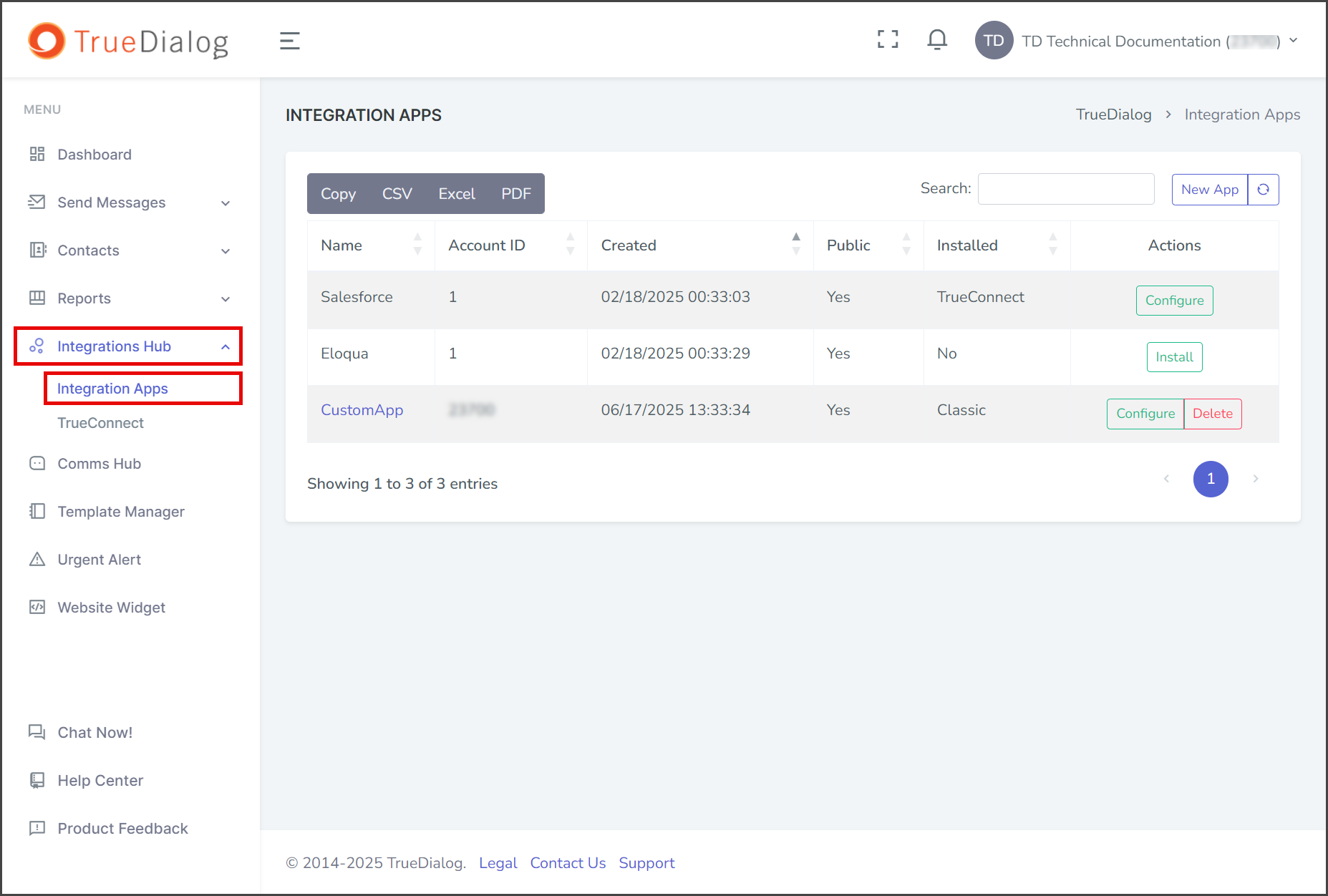Export table as CSV
Screen dimensions: 1328x896
(397, 194)
